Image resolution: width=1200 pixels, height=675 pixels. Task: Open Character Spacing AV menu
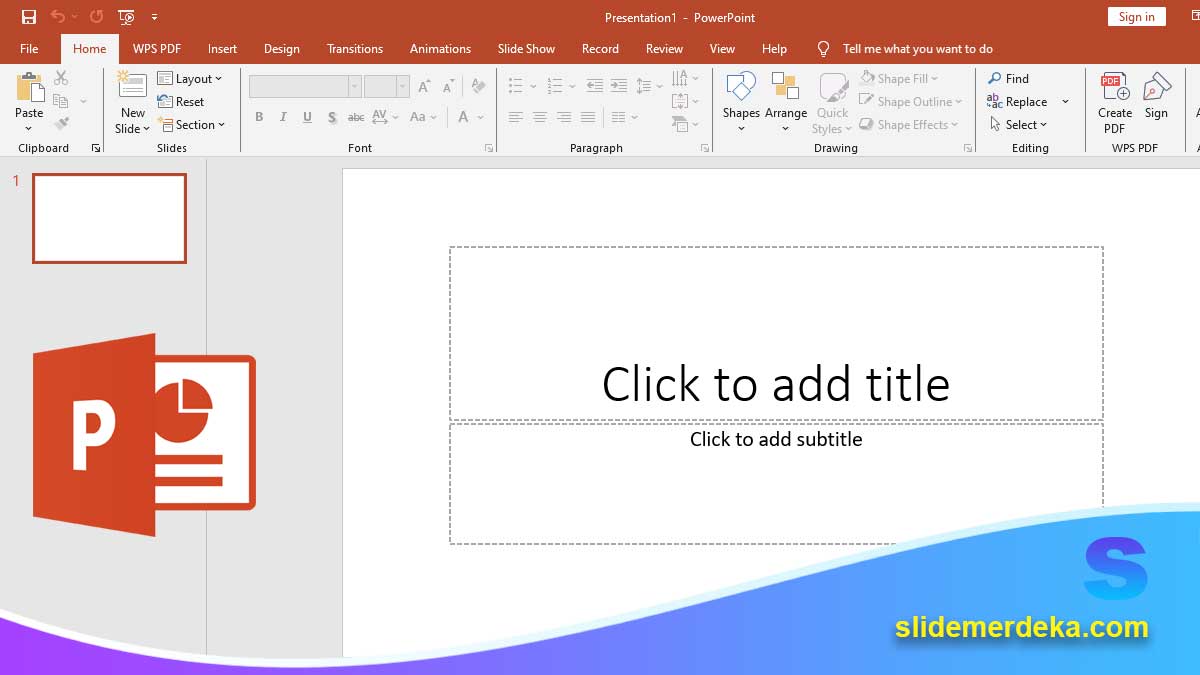[385, 117]
